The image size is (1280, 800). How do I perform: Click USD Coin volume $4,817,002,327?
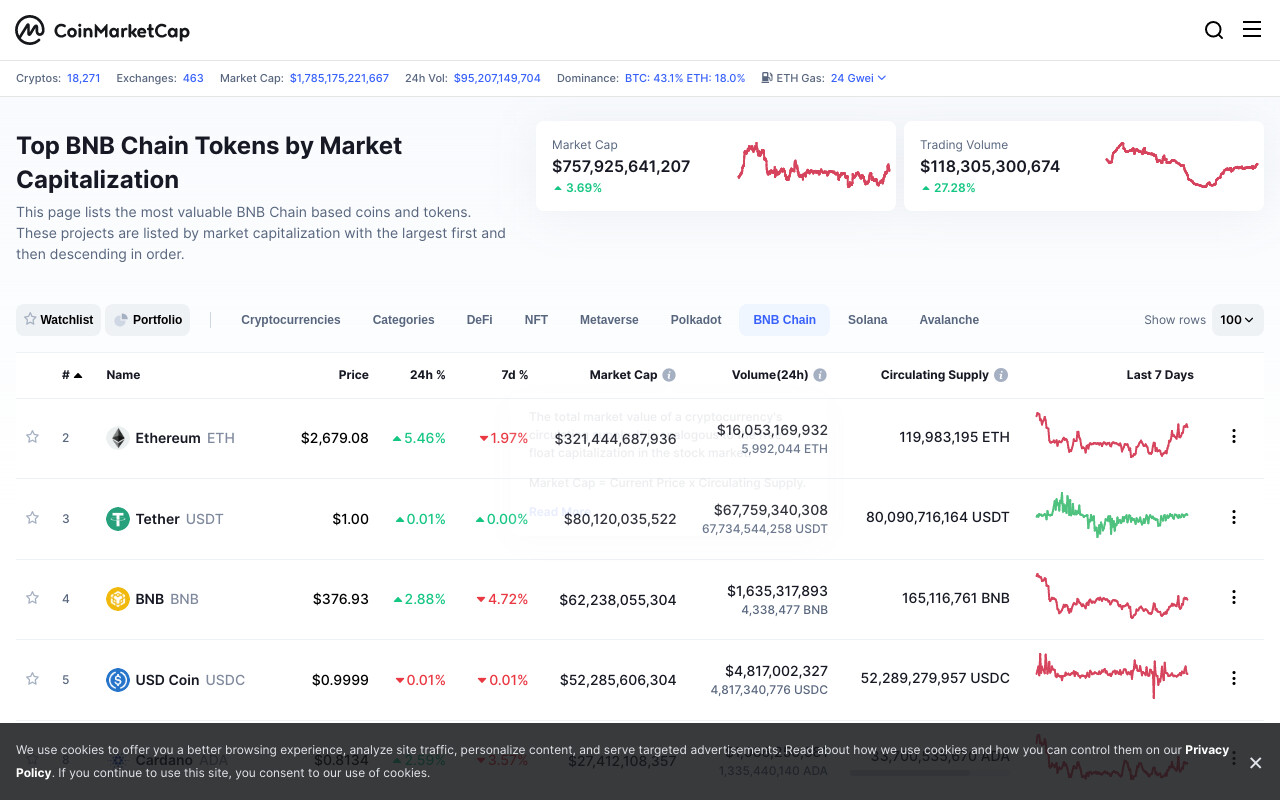pos(777,671)
